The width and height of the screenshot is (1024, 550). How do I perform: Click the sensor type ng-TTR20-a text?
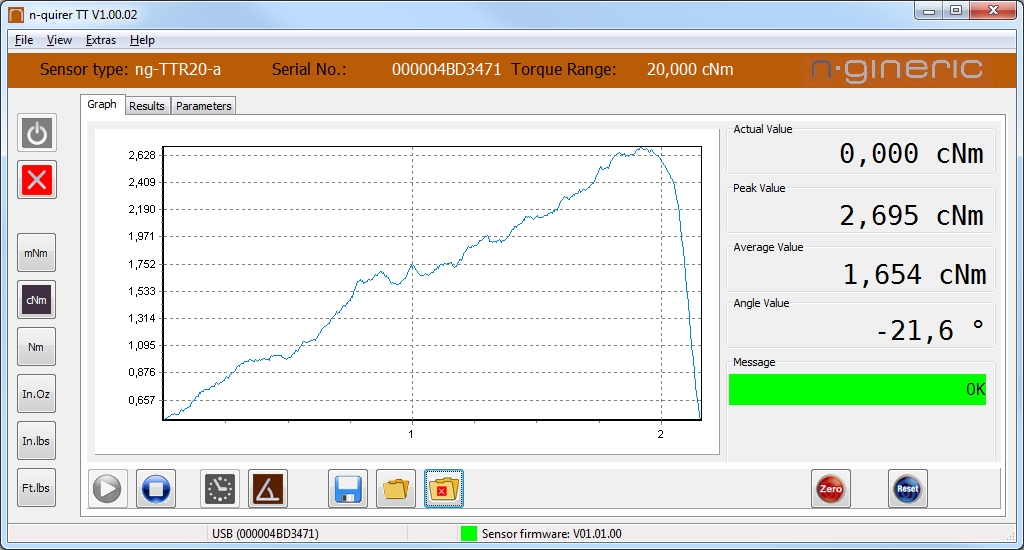tap(178, 69)
